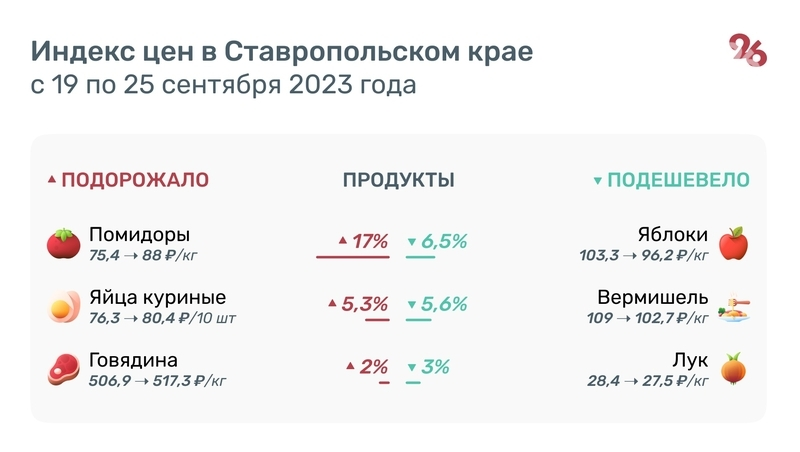Screen dimensions: 800x452
Task: Click the 17% tomato price increase
Action: (369, 241)
